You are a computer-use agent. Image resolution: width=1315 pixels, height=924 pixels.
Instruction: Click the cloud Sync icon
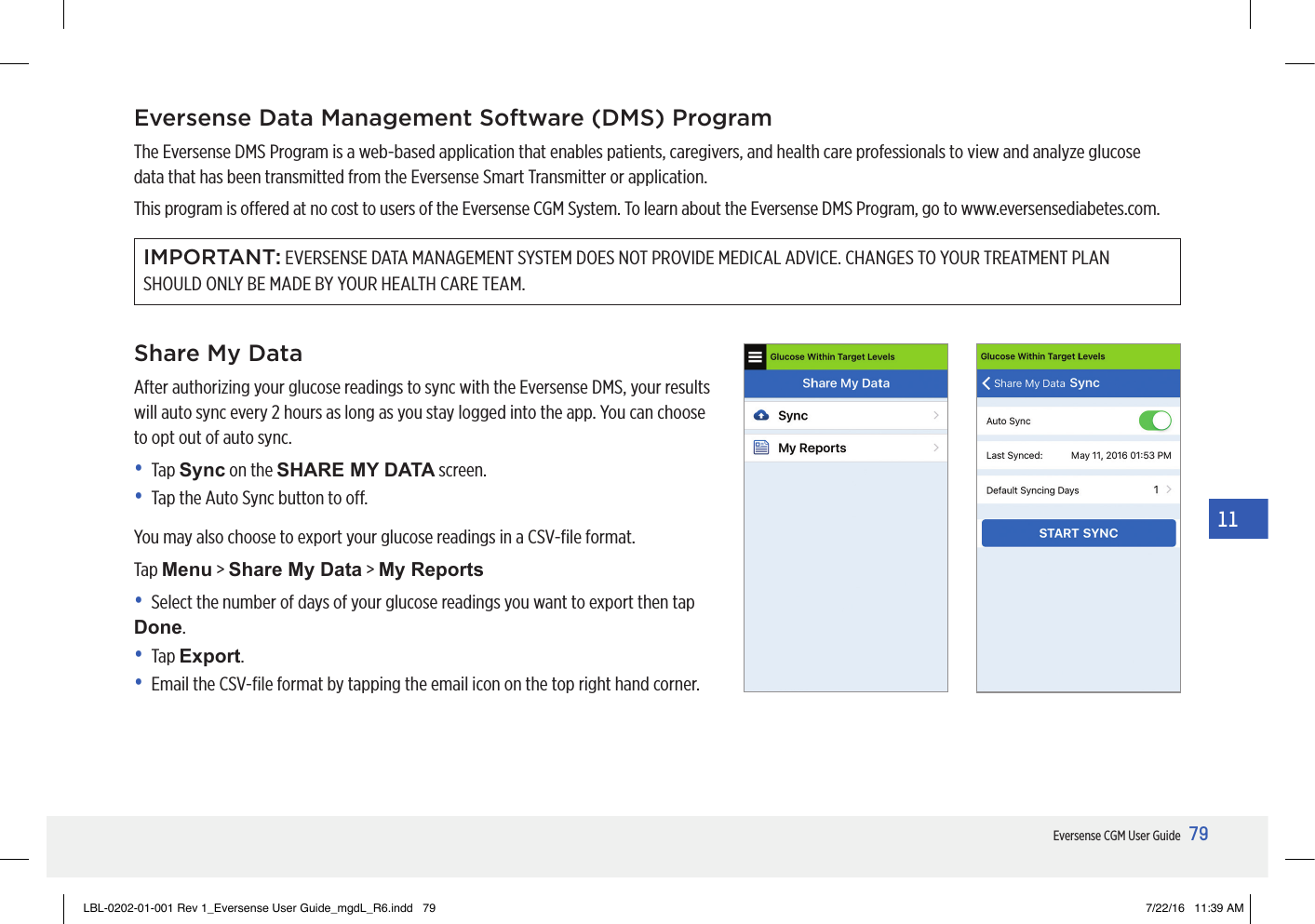(x=761, y=415)
